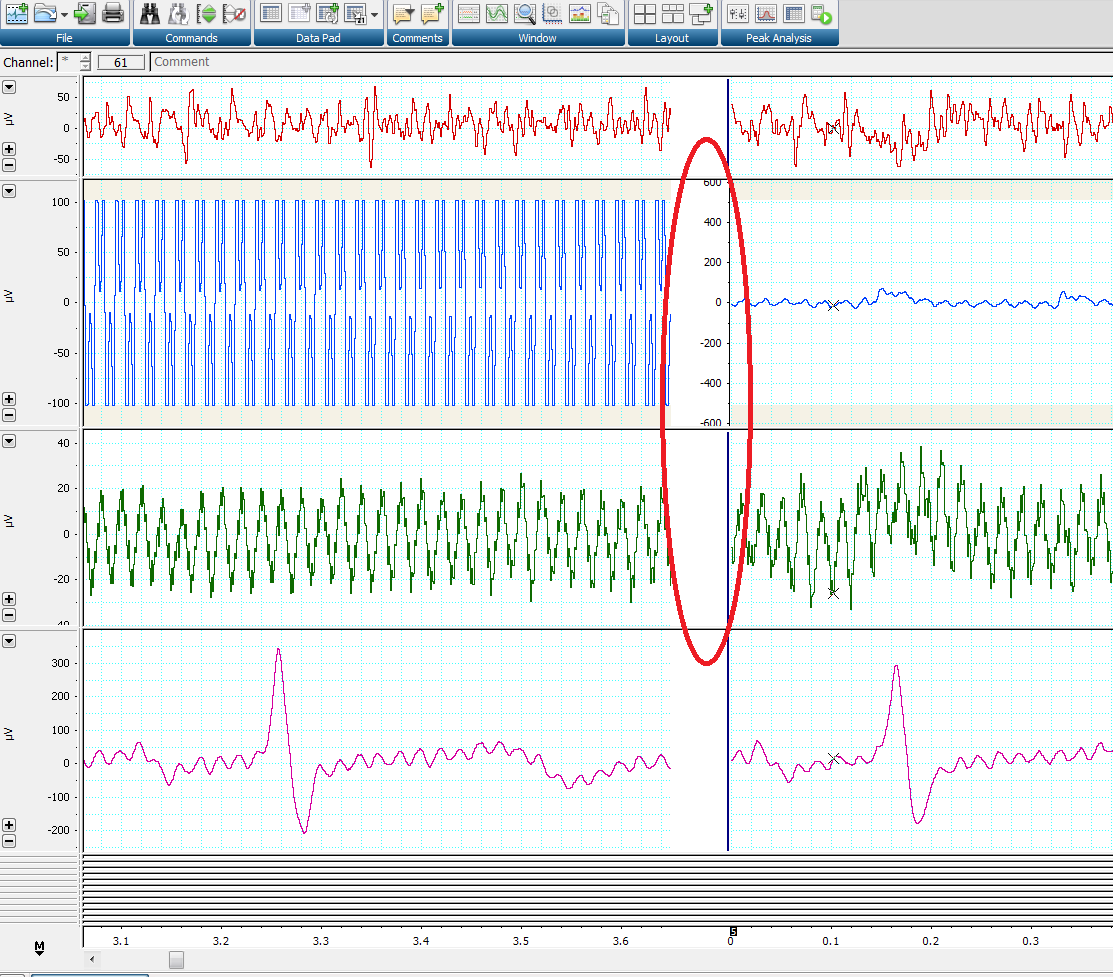Click the M marker at bottom left
Image resolution: width=1113 pixels, height=977 pixels.
coord(40,946)
